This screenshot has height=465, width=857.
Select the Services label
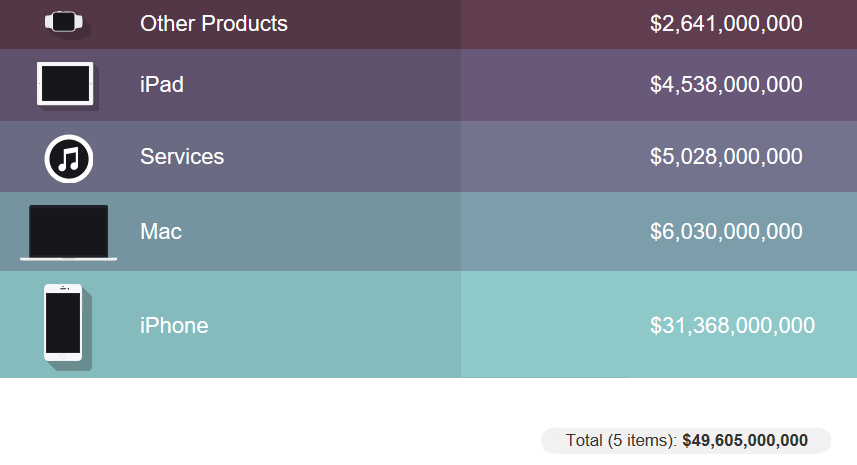coord(182,157)
